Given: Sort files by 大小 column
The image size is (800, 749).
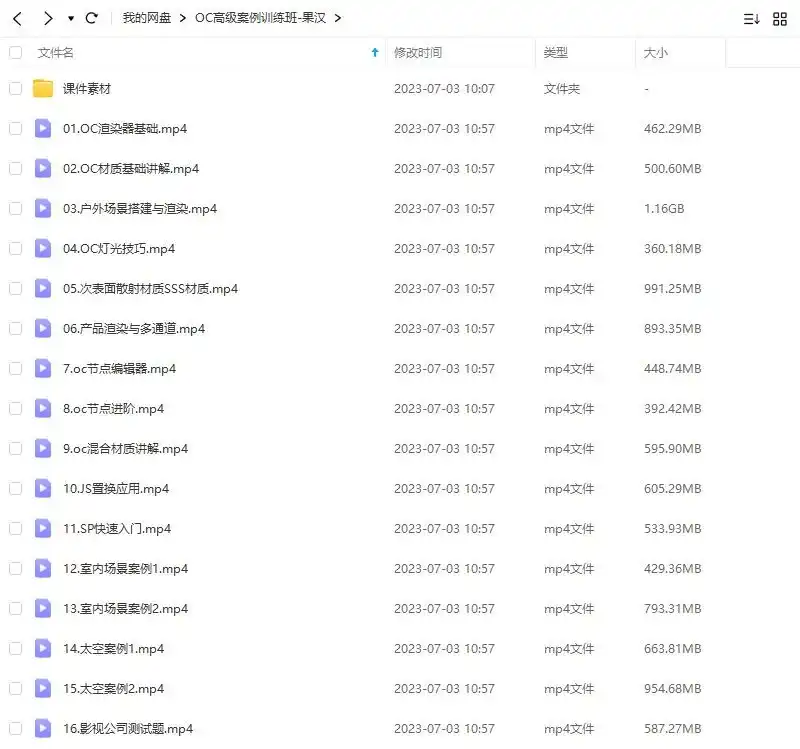Looking at the screenshot, I should (655, 53).
